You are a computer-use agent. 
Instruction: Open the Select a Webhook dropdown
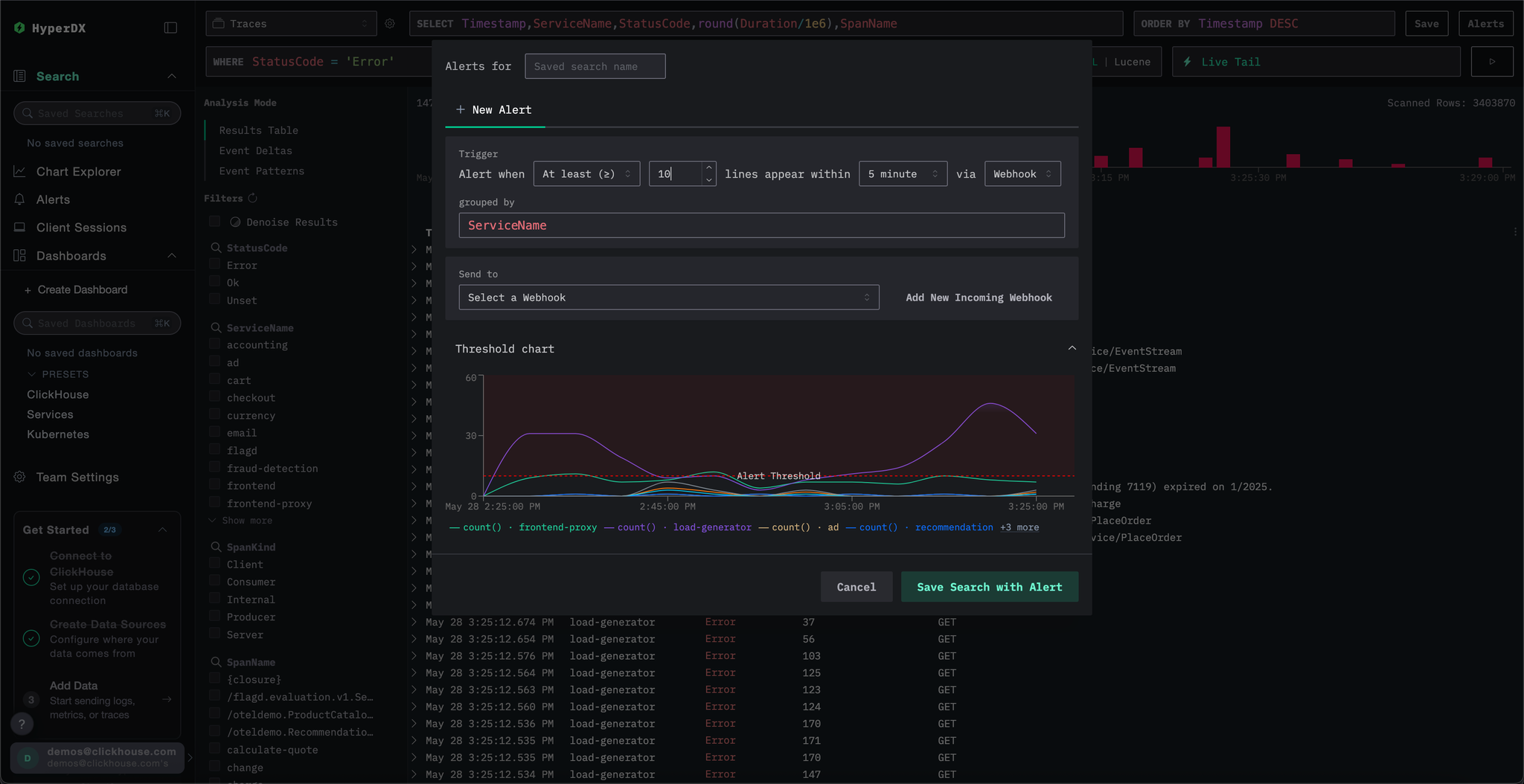pyautogui.click(x=667, y=297)
